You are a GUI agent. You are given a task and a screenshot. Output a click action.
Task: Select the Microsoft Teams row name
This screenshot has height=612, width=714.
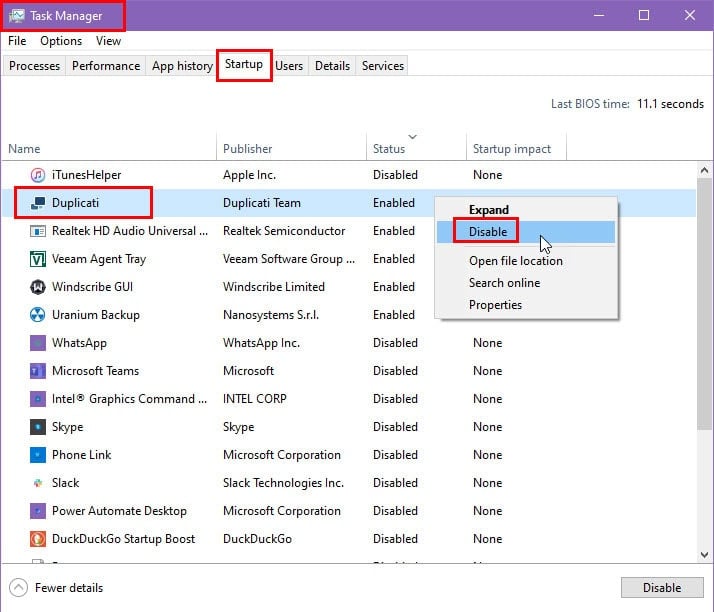coord(95,371)
